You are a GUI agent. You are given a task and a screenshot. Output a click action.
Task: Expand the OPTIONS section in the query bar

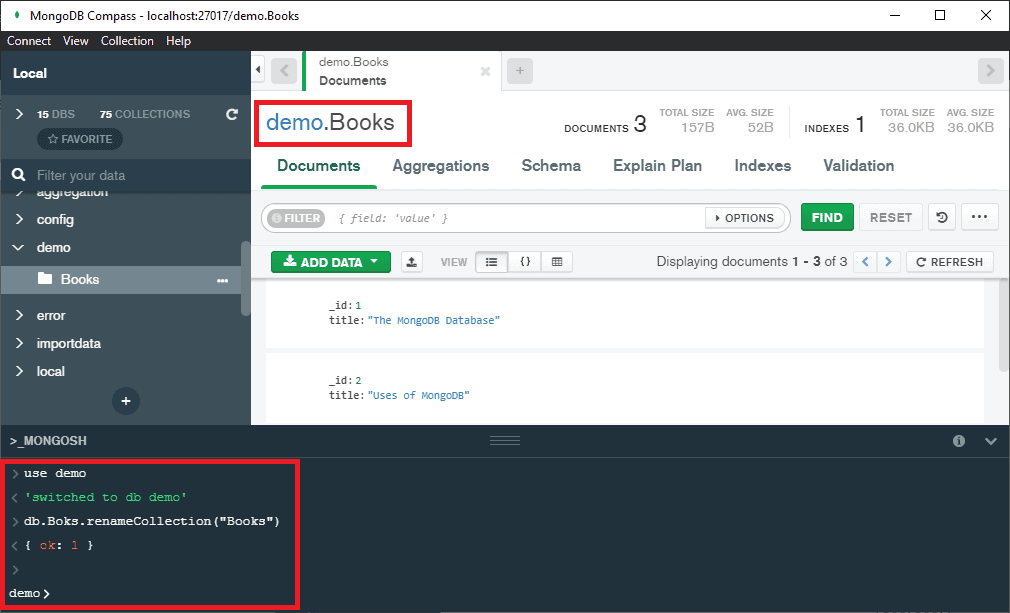point(746,216)
